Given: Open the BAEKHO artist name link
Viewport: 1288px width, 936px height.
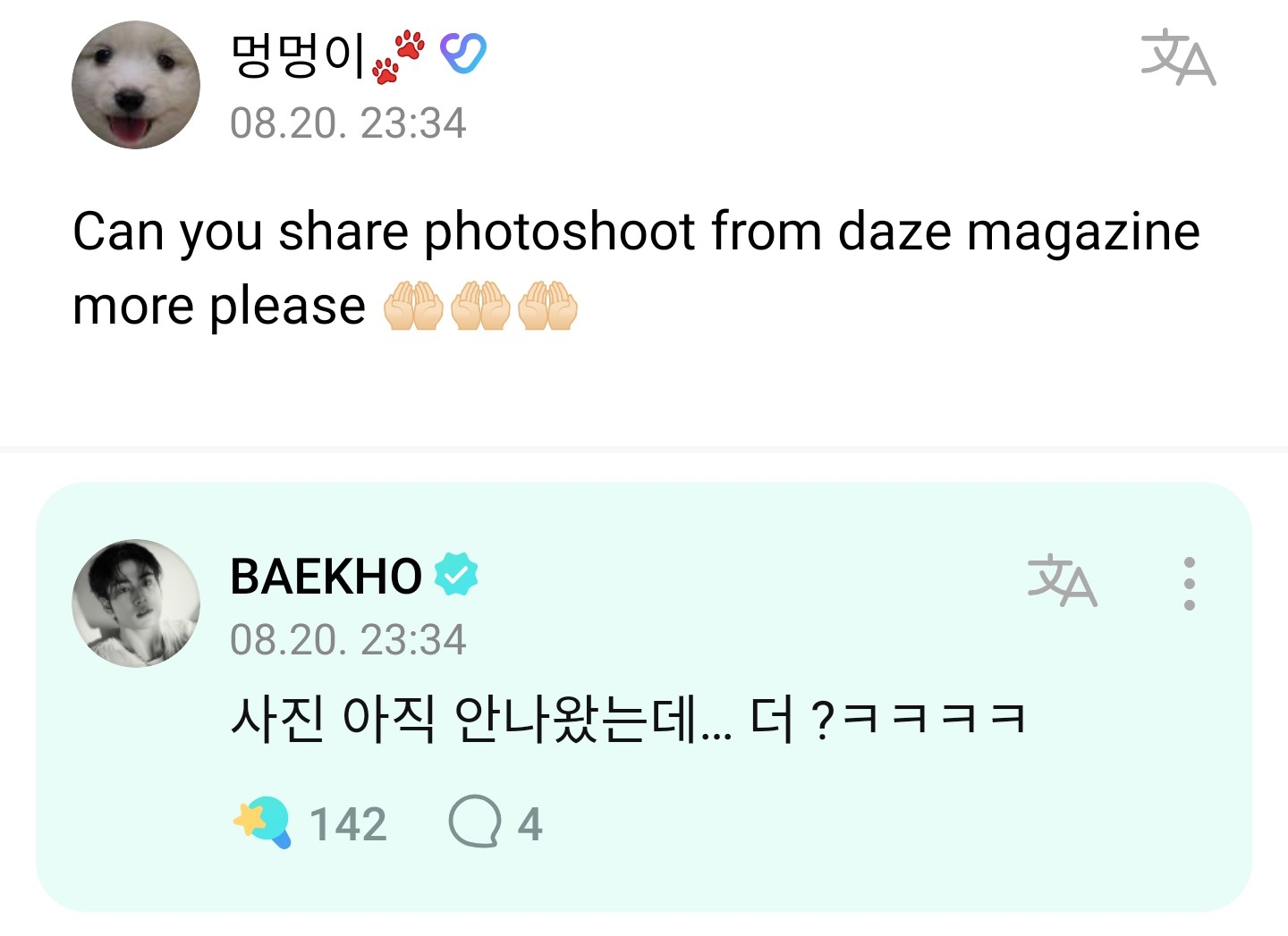Looking at the screenshot, I should (x=326, y=577).
